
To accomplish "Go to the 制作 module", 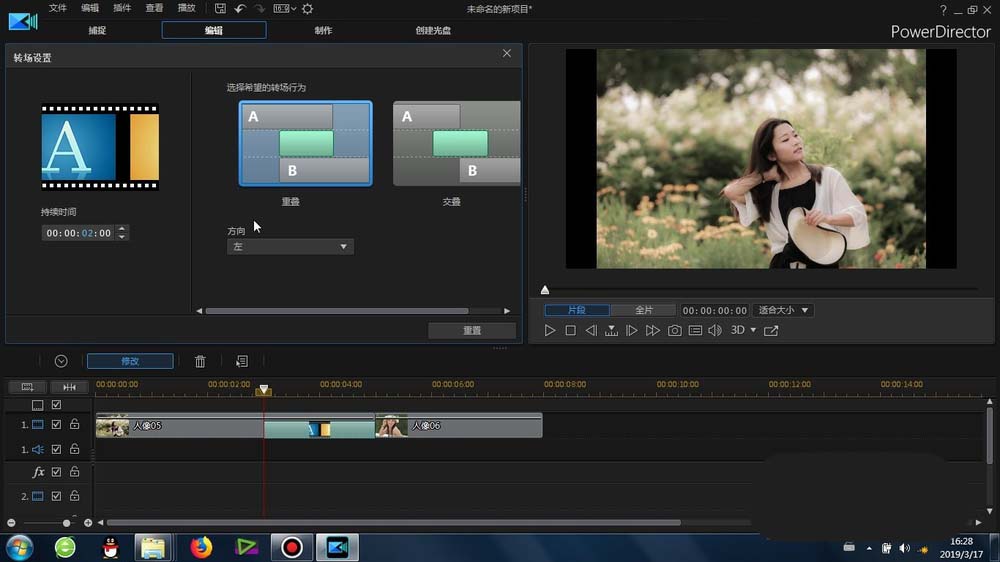I will coord(323,30).
